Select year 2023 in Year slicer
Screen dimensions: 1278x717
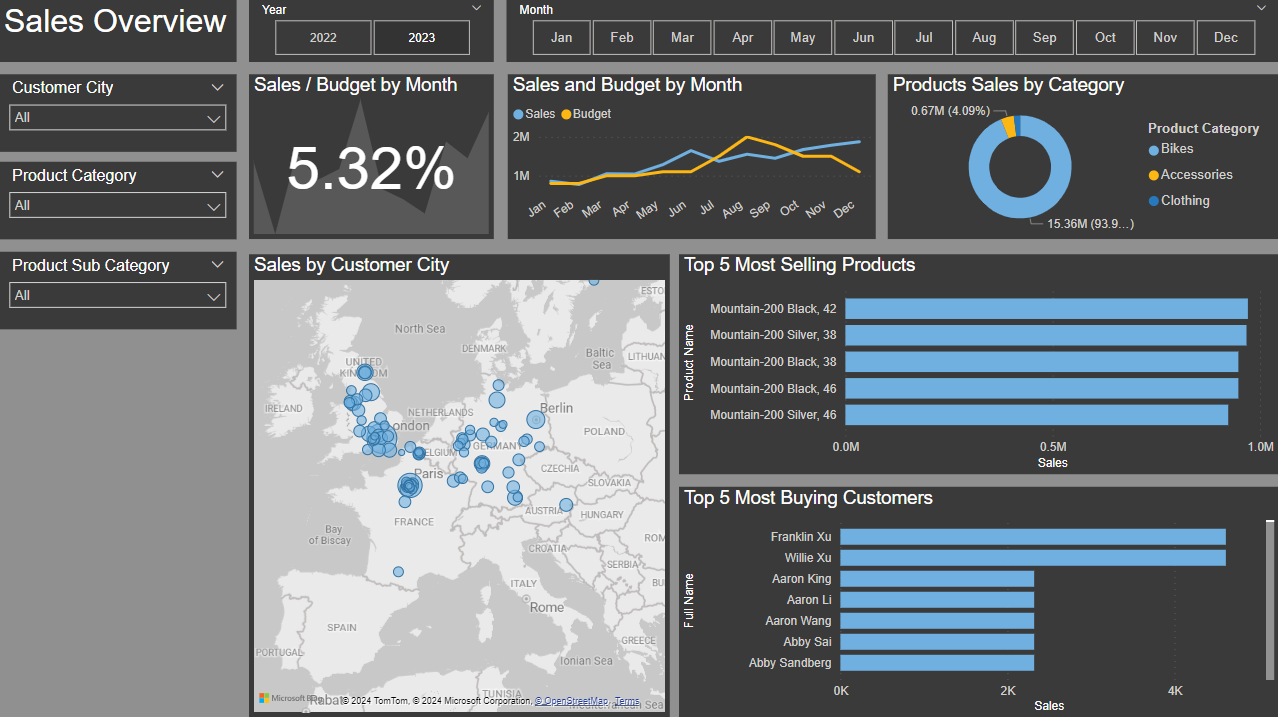point(421,38)
